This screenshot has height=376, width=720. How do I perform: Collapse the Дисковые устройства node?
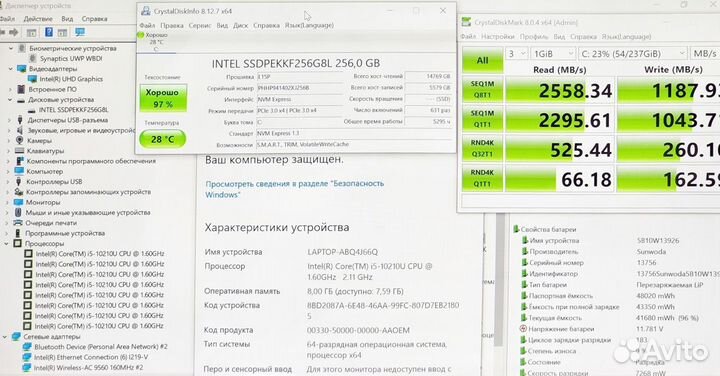[10, 100]
